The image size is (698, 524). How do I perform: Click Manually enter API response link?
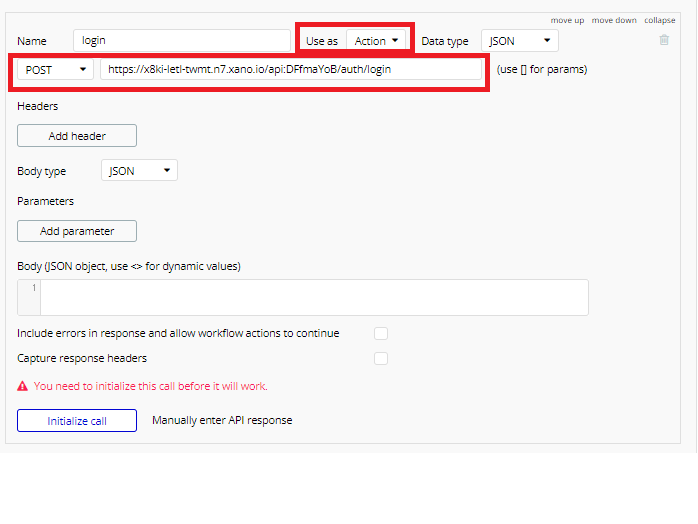click(x=222, y=420)
